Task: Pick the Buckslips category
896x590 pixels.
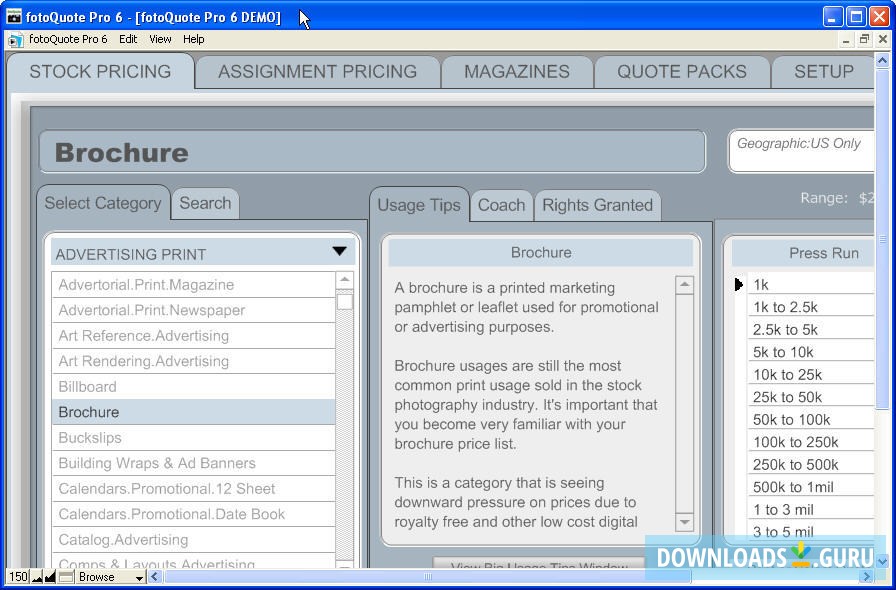Action: coord(193,438)
